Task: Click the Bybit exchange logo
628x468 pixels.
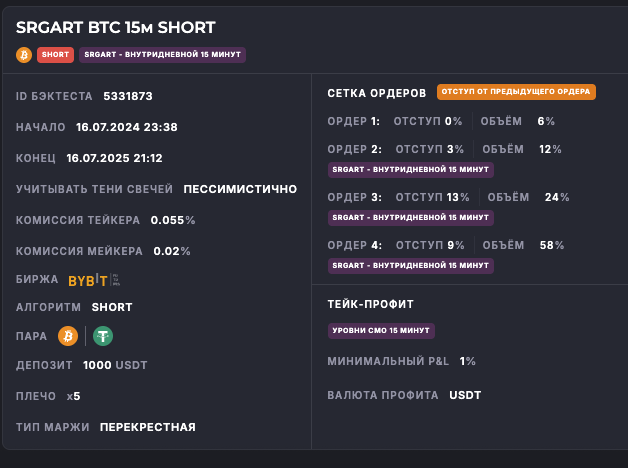Action: click(x=88, y=280)
